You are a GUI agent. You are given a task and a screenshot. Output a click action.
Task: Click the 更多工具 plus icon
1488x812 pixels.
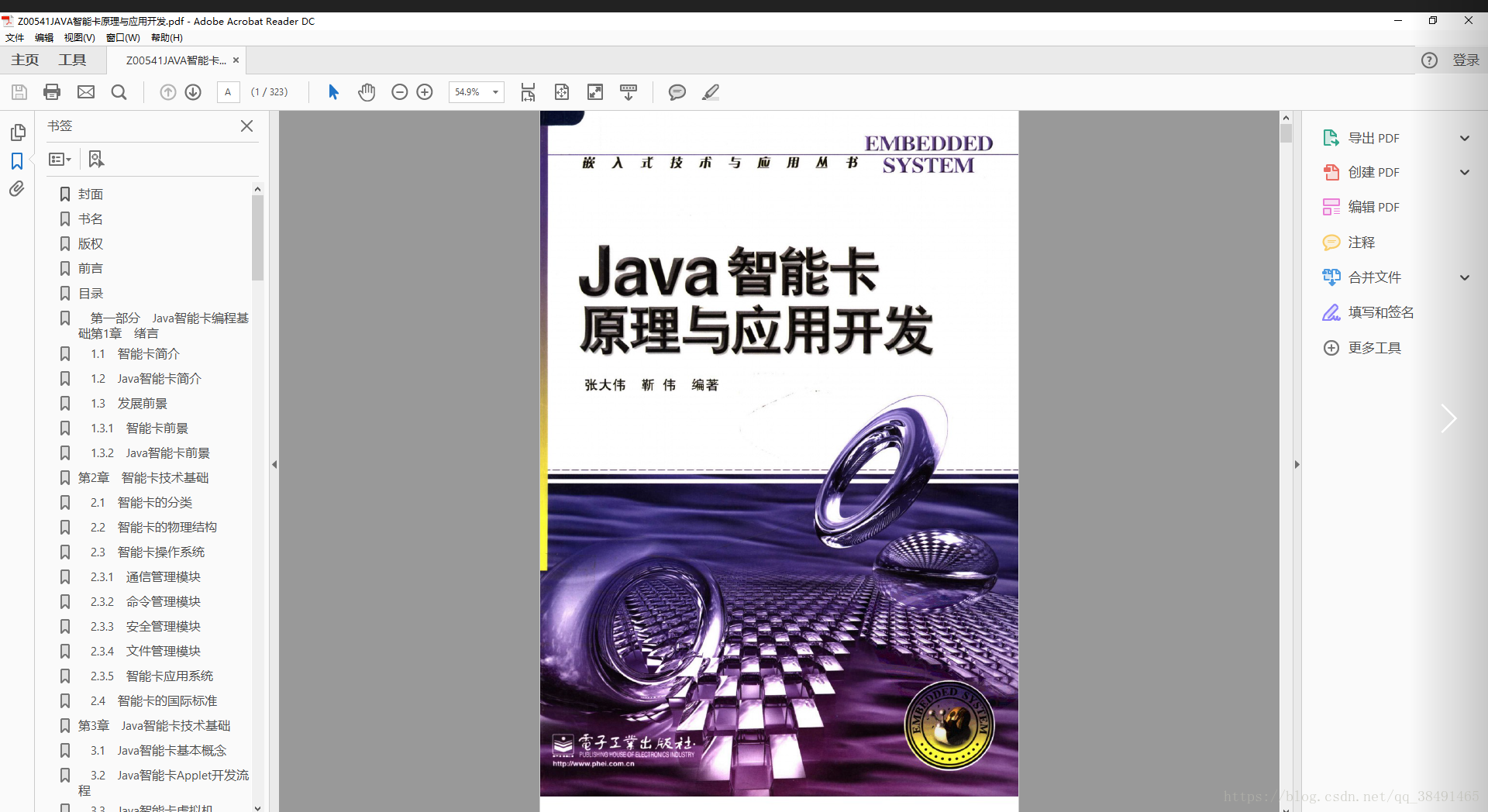point(1331,348)
